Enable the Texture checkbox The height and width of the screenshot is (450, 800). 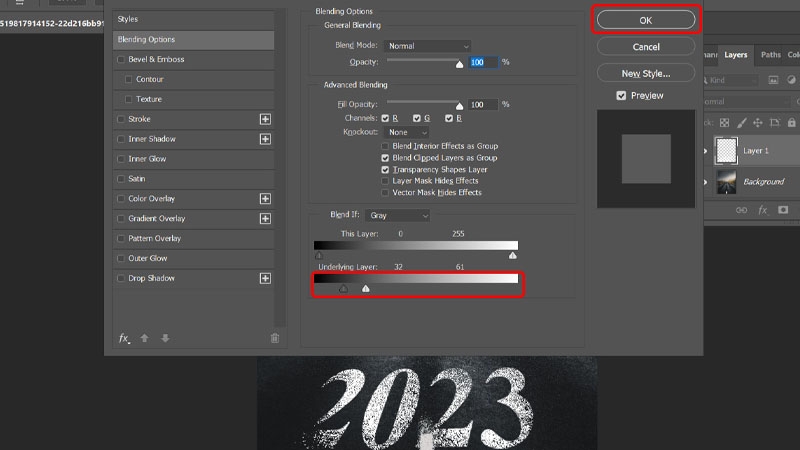pyautogui.click(x=129, y=99)
